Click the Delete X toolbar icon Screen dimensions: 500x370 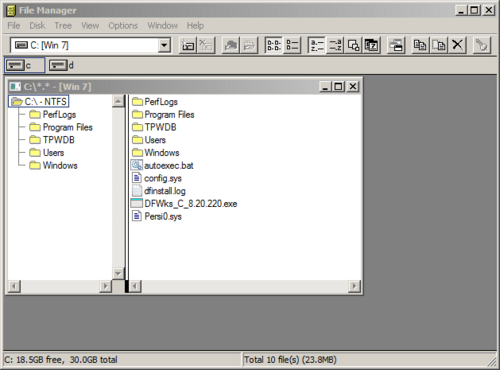(x=457, y=45)
